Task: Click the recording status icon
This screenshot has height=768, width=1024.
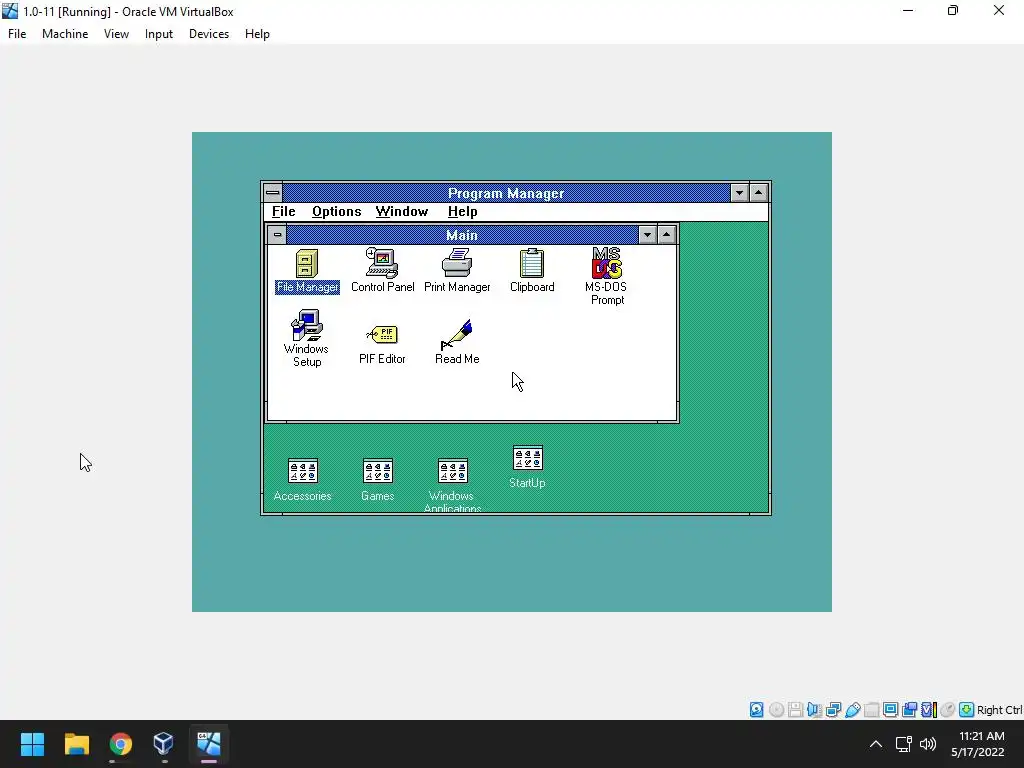Action: click(x=909, y=710)
